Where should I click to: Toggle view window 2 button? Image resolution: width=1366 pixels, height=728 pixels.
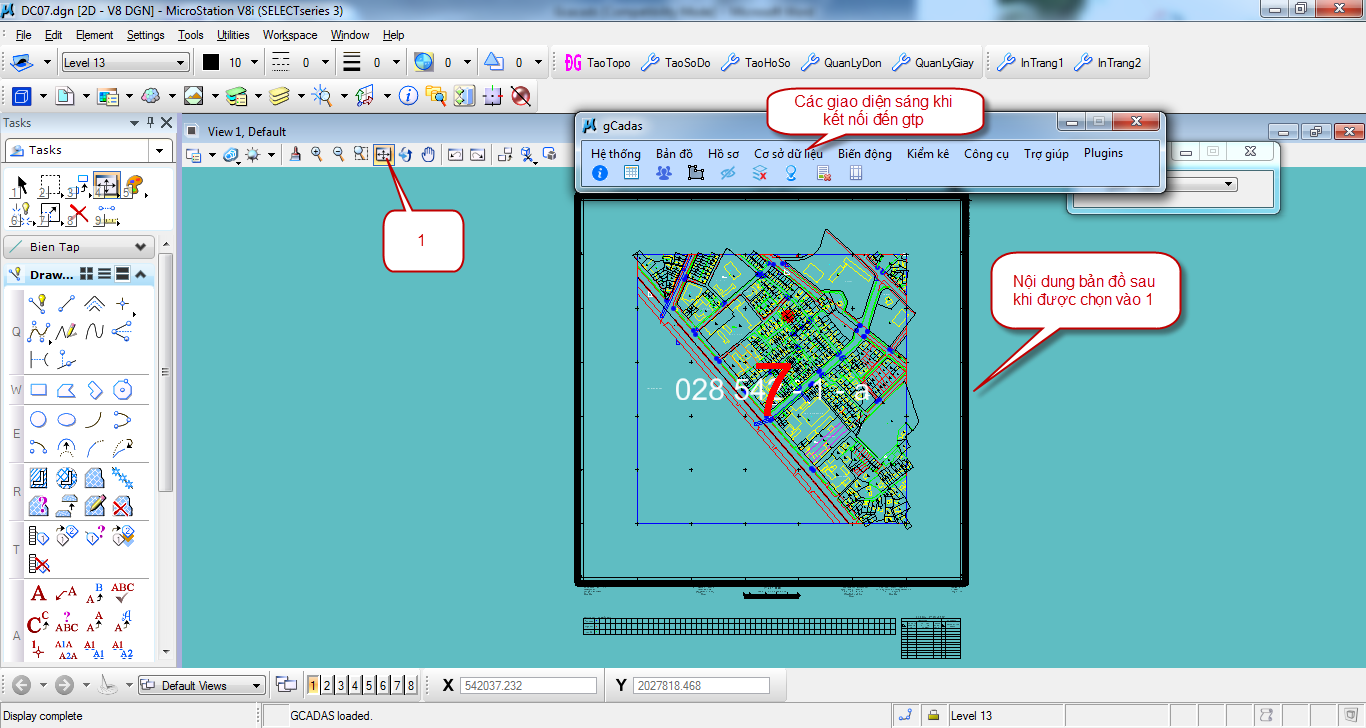tap(327, 685)
